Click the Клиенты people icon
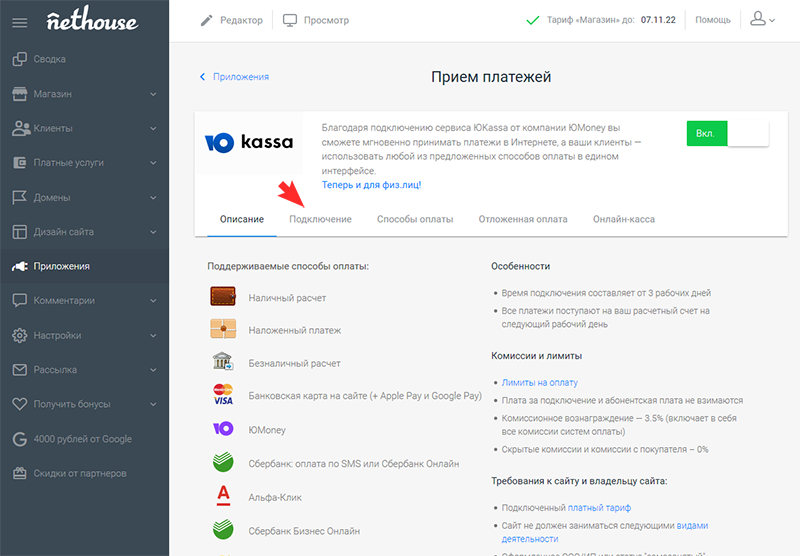Viewport: 800px width, 556px height. click(21, 128)
